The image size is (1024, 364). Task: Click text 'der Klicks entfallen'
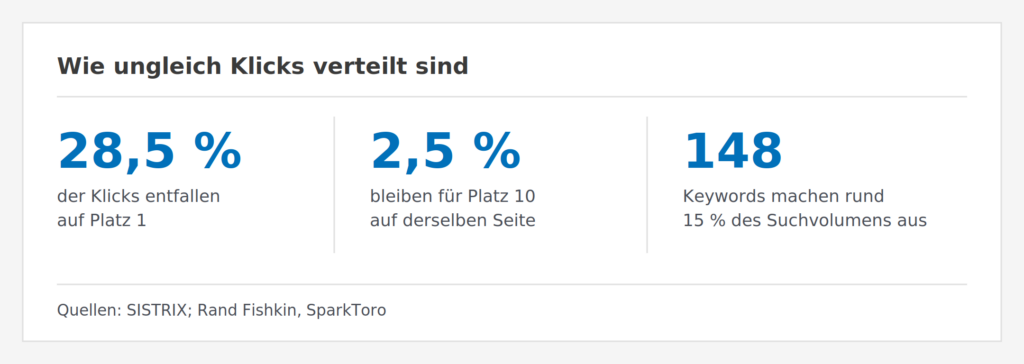138,196
